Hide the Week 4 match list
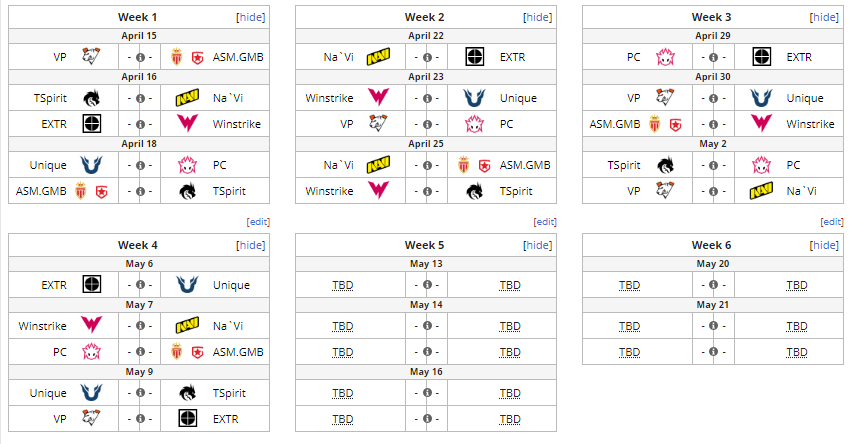 pyautogui.click(x=251, y=245)
